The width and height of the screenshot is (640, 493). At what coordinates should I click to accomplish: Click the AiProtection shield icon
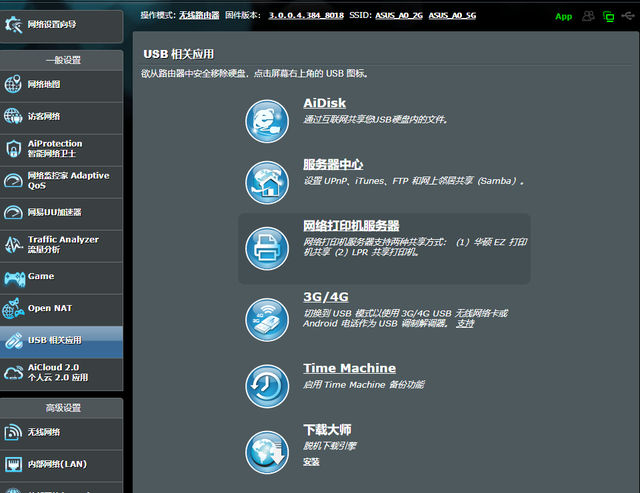point(13,149)
